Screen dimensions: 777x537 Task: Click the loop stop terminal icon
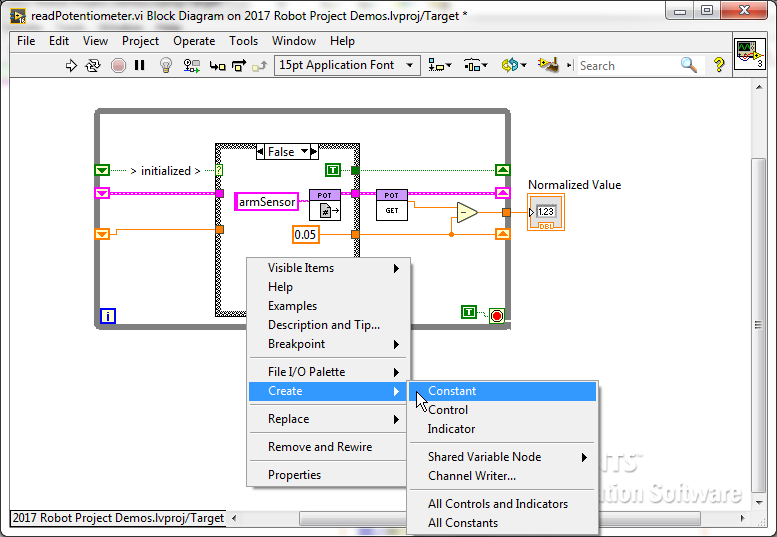pos(497,315)
